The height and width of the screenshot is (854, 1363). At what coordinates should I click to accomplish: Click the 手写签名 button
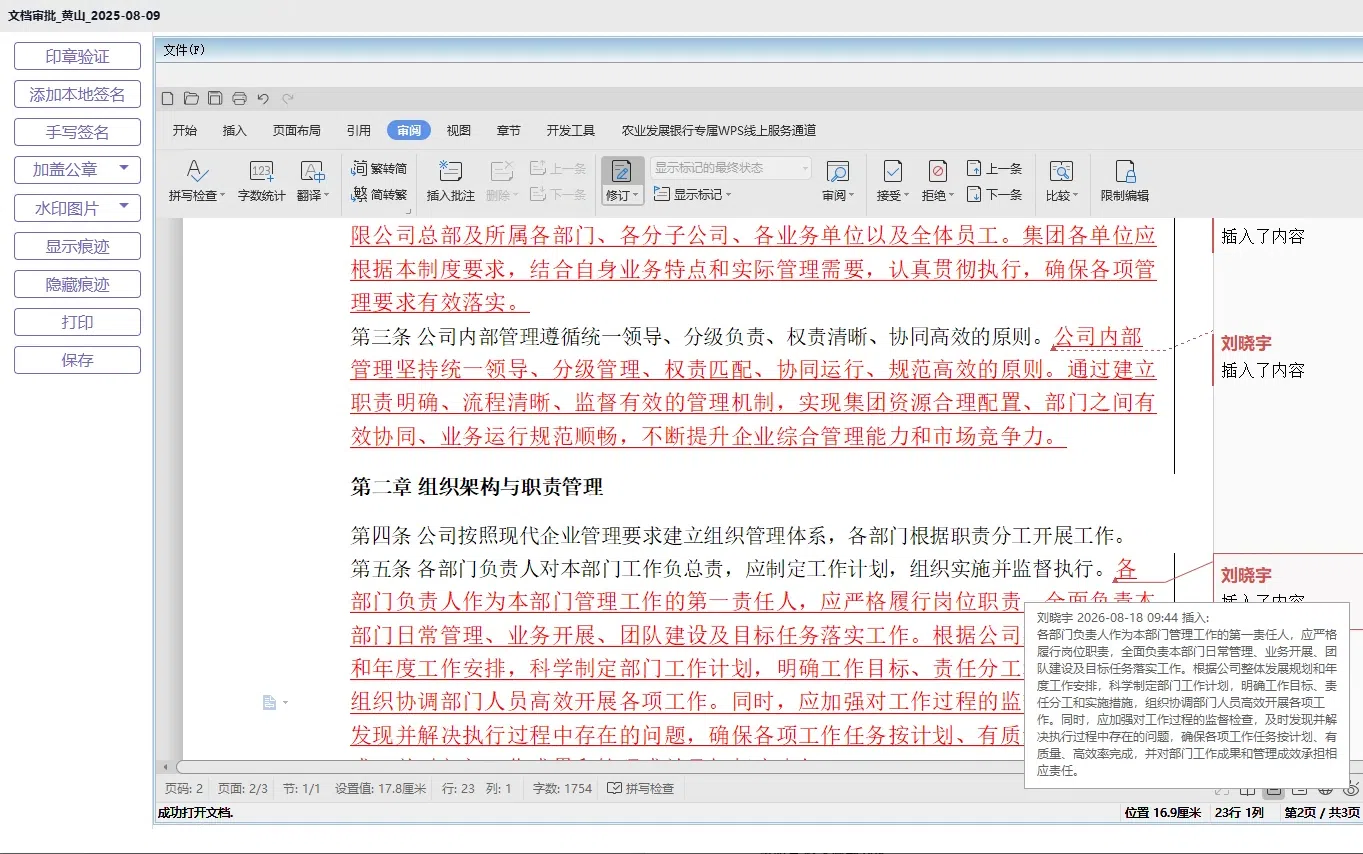[x=77, y=132]
